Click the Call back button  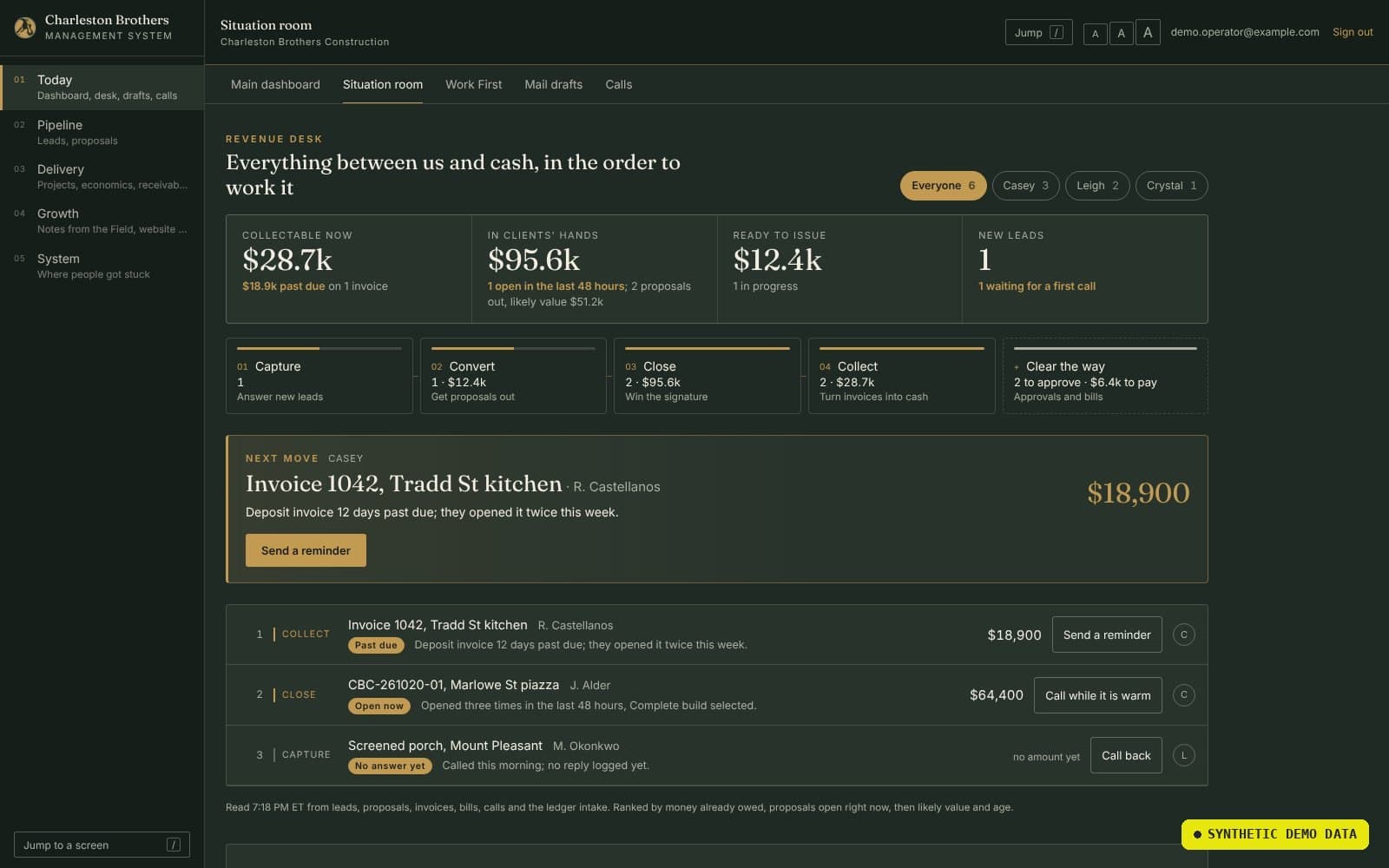pyautogui.click(x=1126, y=755)
